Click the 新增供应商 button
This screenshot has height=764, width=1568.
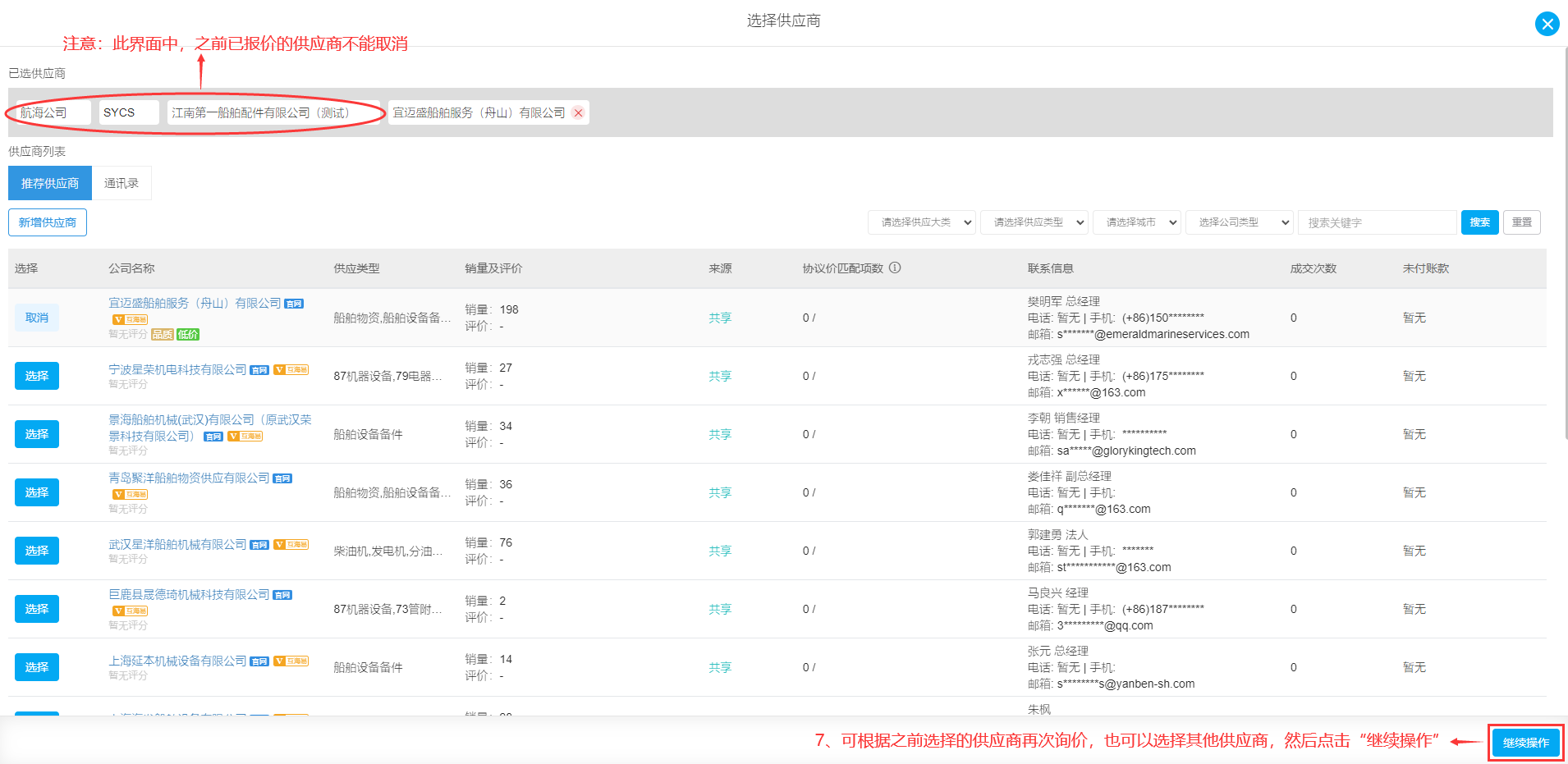[48, 222]
